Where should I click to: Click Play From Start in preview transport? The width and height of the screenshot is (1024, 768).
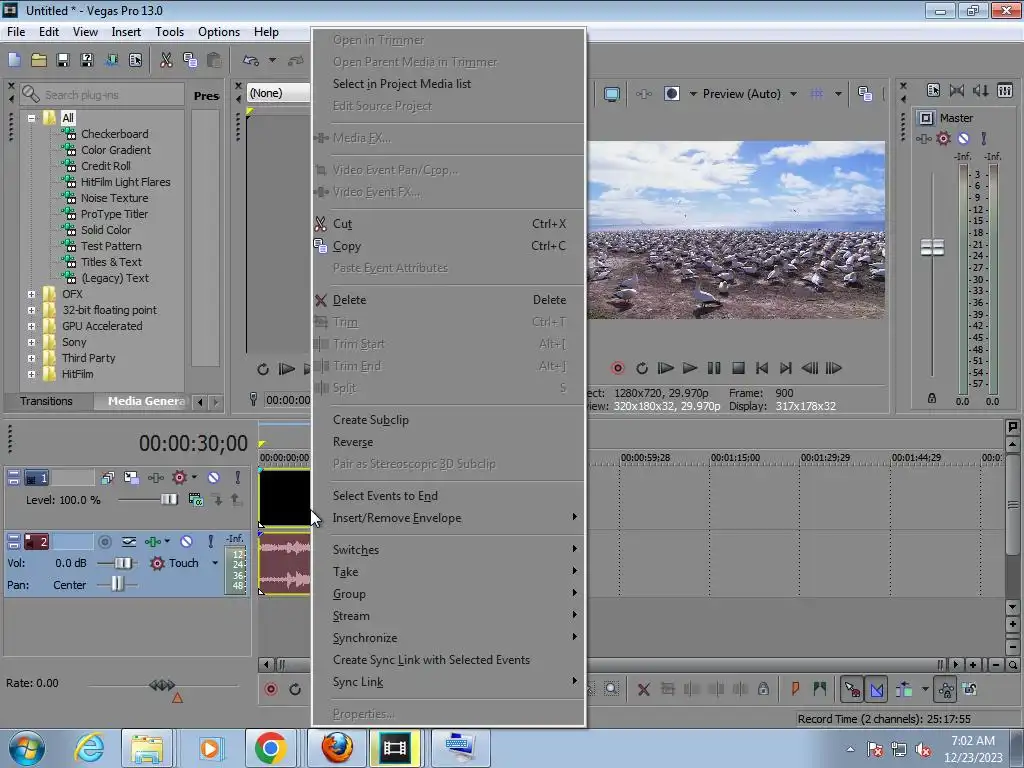[x=665, y=368]
